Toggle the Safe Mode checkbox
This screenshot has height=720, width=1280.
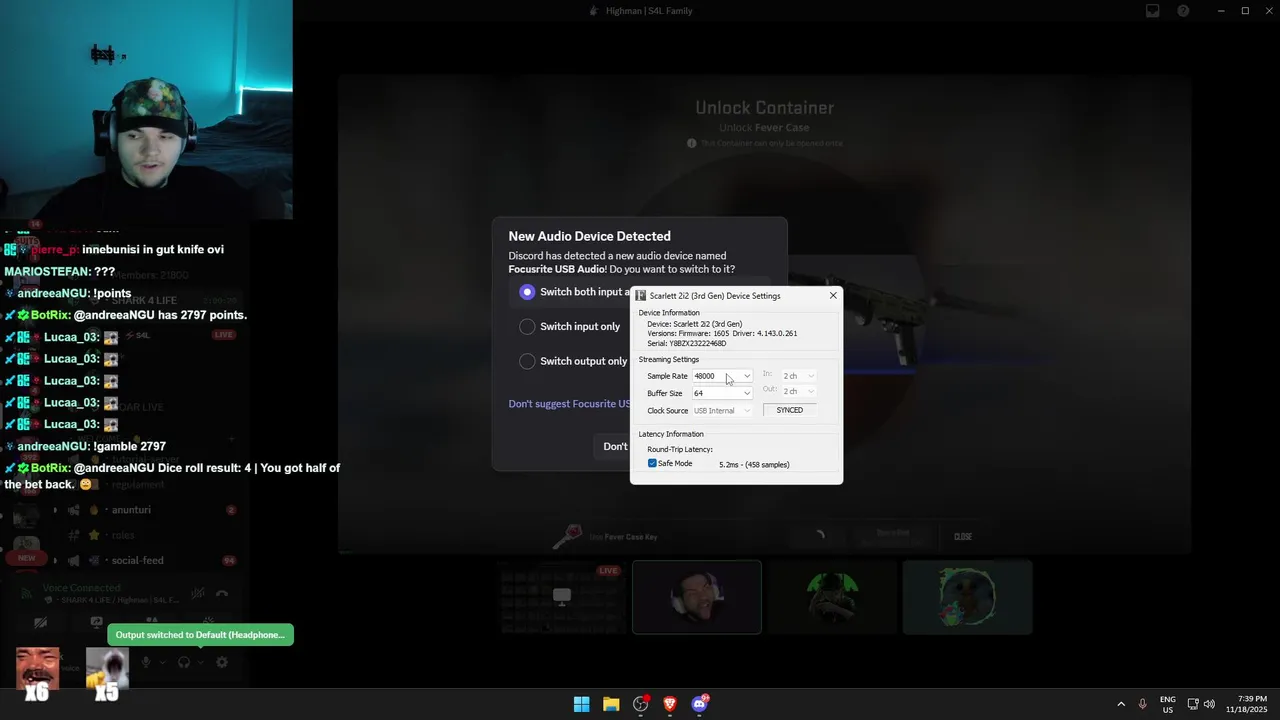tap(652, 463)
